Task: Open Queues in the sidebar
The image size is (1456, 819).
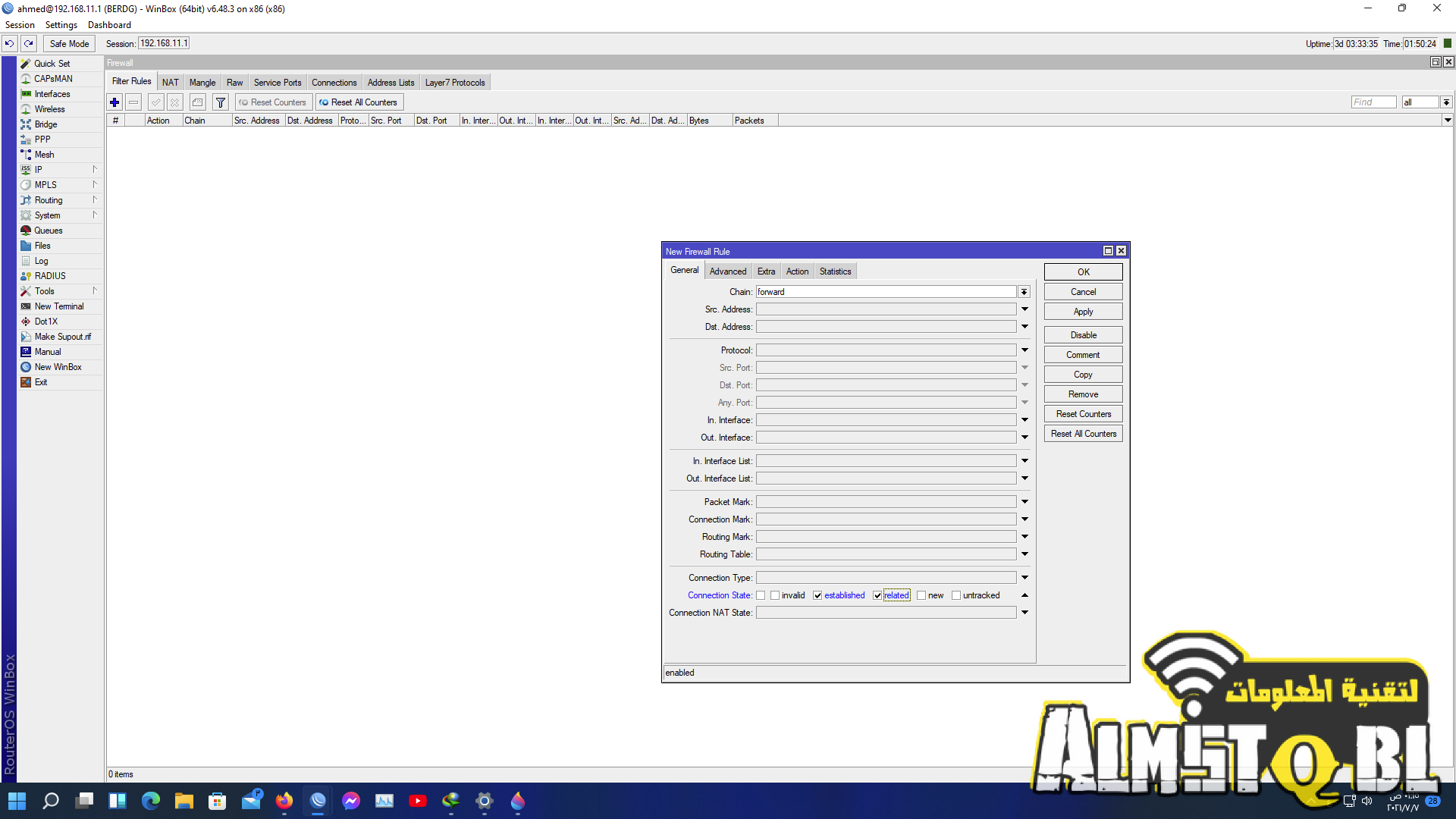Action: point(48,231)
